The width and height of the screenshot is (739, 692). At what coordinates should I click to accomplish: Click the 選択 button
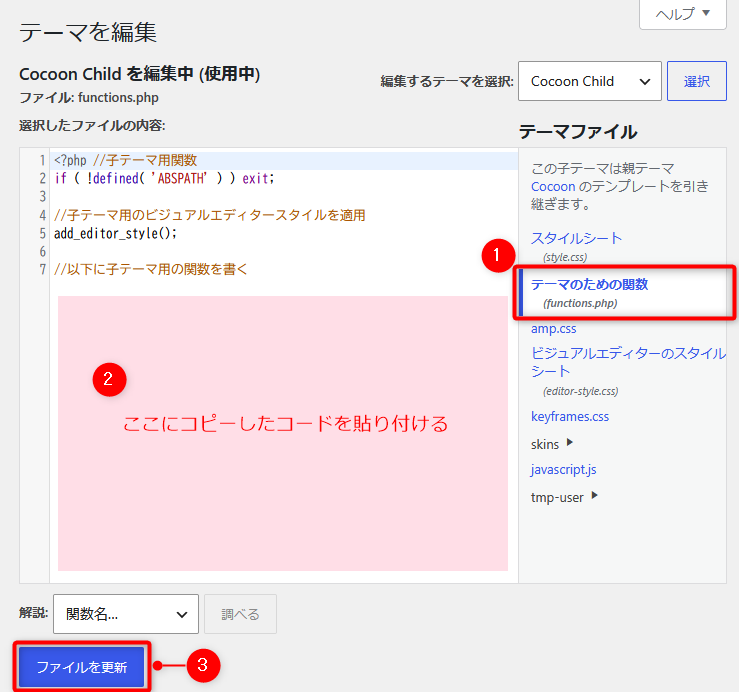(x=697, y=81)
